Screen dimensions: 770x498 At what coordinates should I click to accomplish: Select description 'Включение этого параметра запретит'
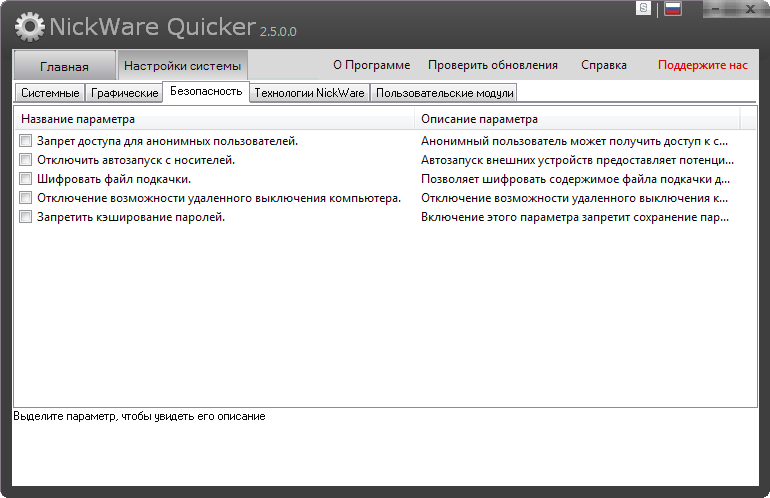point(575,217)
